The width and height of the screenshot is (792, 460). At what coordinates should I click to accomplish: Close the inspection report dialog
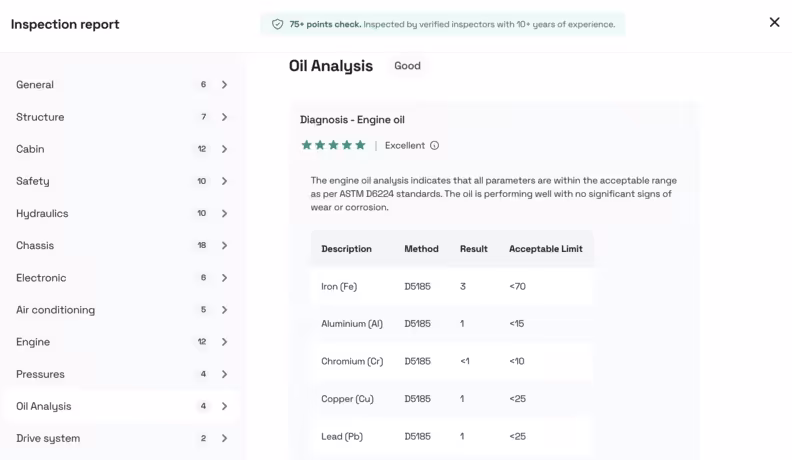click(774, 22)
